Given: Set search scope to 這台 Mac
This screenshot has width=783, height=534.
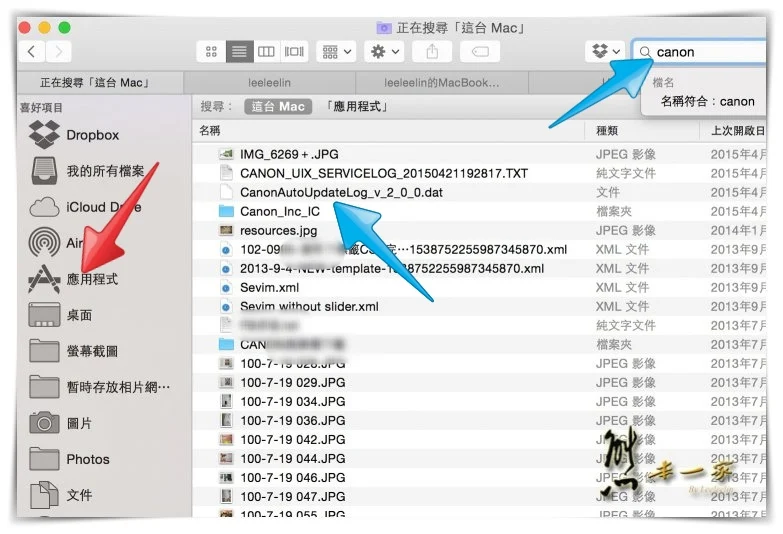Looking at the screenshot, I should (x=278, y=106).
